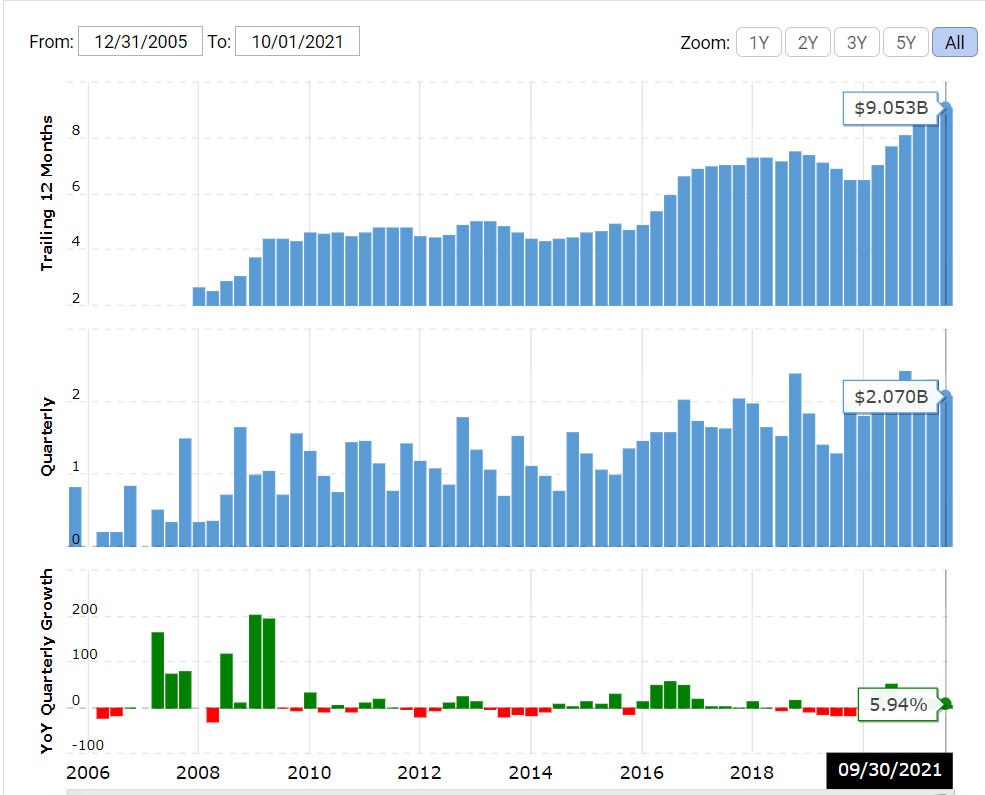Viewport: 985px width, 795px height.
Task: Click the 2014 x-axis year label
Action: (530, 771)
